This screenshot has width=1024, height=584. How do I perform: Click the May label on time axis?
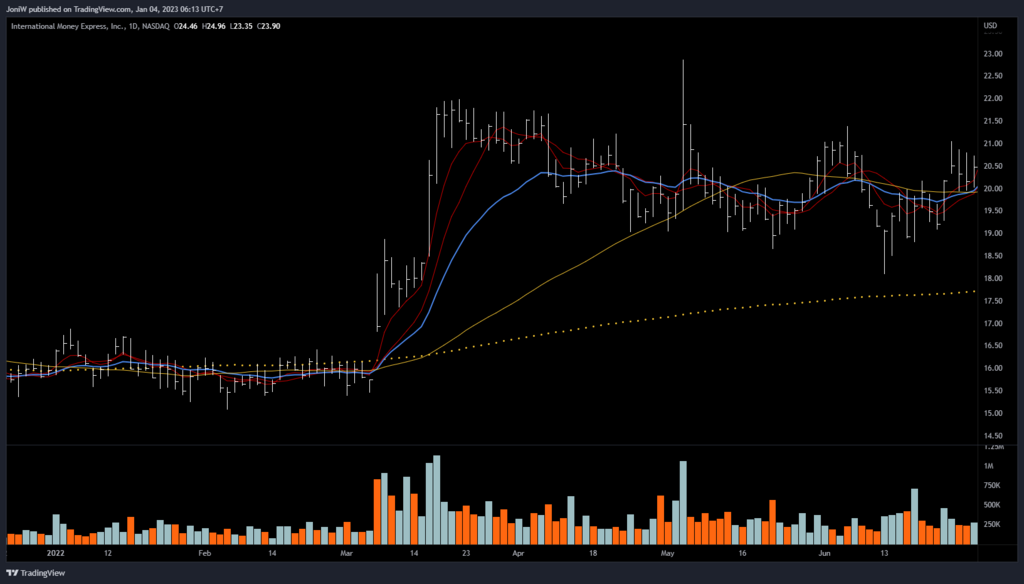[668, 552]
